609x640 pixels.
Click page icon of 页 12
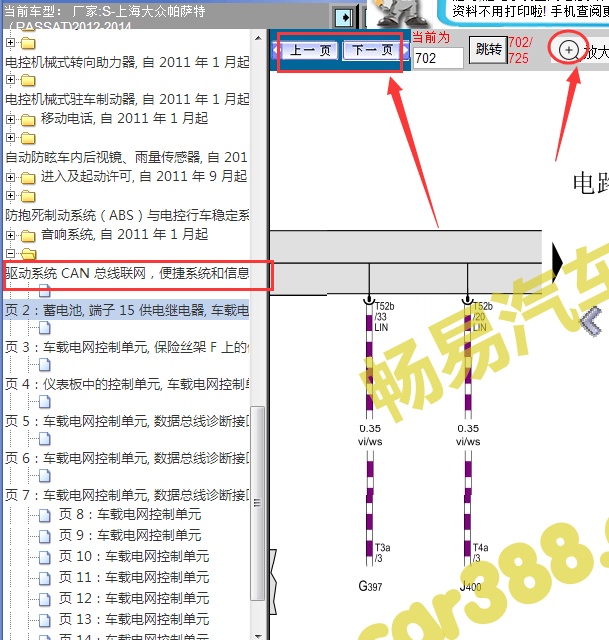click(44, 599)
